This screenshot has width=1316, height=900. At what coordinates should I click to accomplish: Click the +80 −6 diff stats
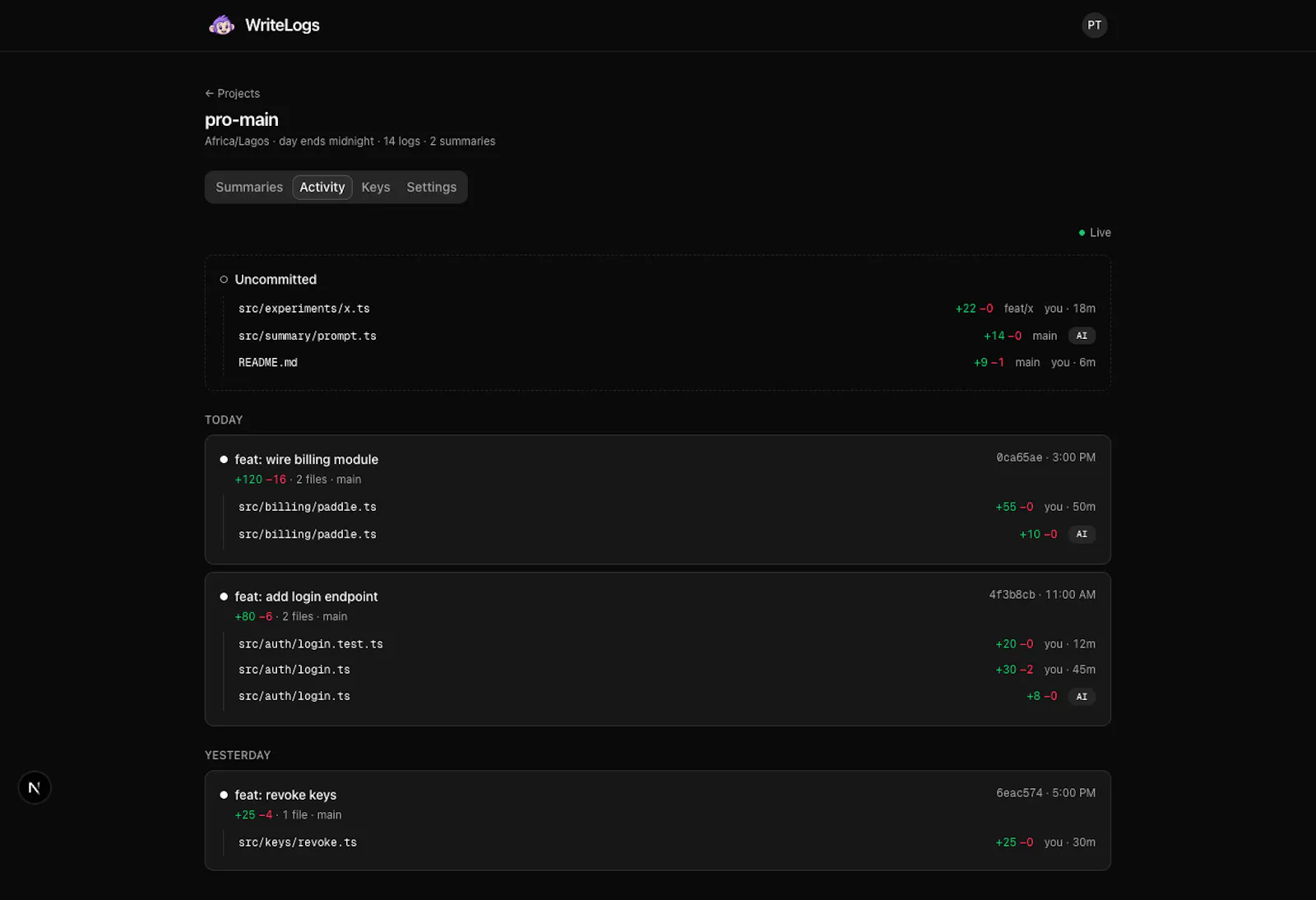point(253,617)
